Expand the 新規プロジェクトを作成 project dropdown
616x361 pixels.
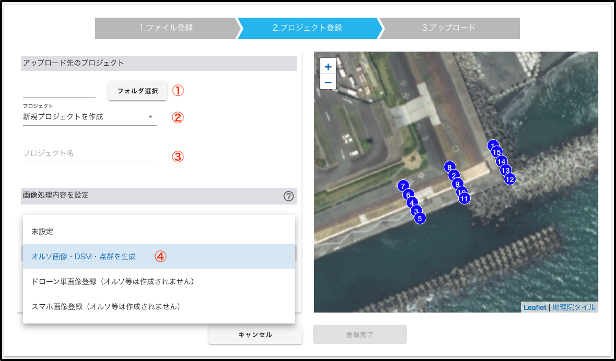pyautogui.click(x=90, y=117)
